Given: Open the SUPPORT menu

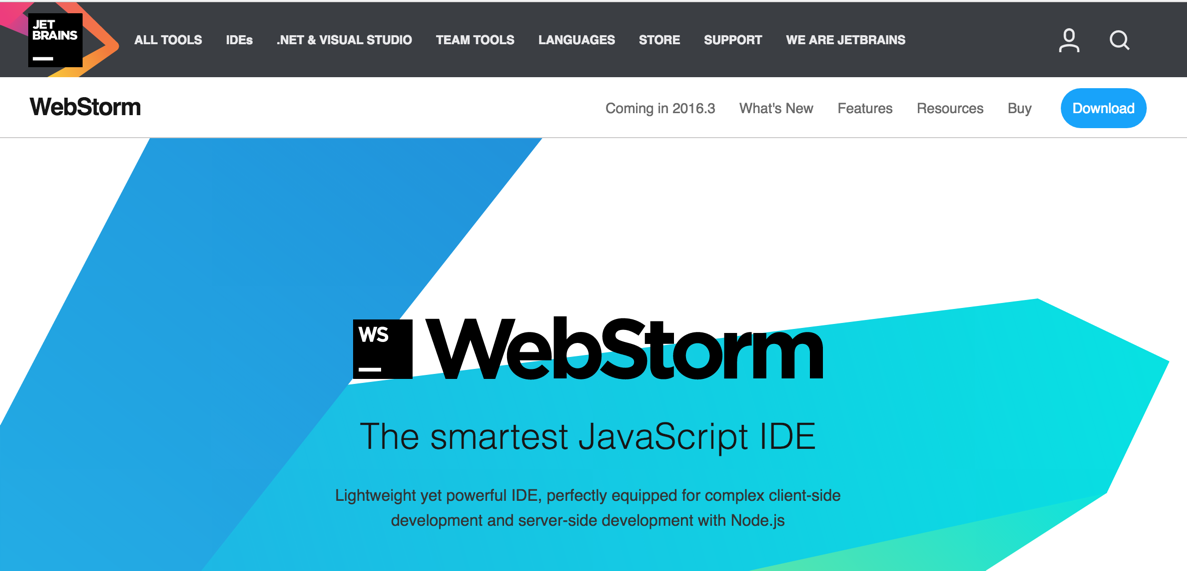Looking at the screenshot, I should (x=733, y=40).
